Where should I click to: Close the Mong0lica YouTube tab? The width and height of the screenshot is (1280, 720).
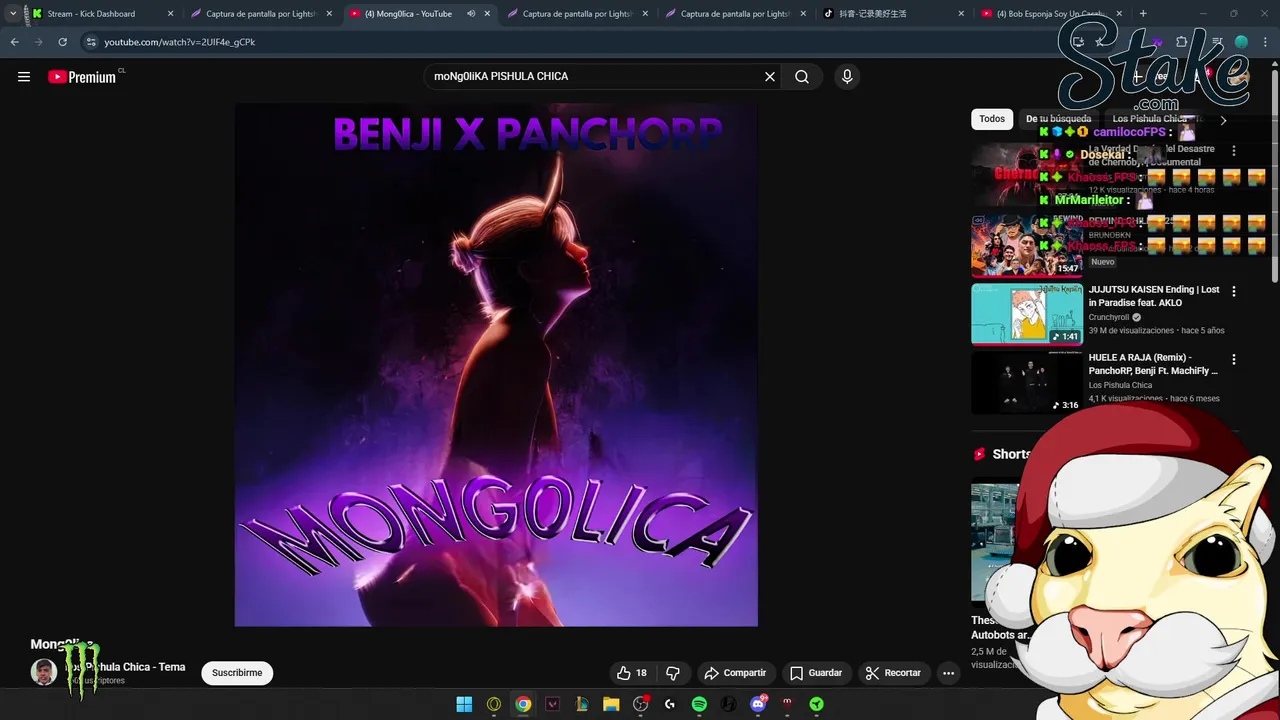[488, 14]
